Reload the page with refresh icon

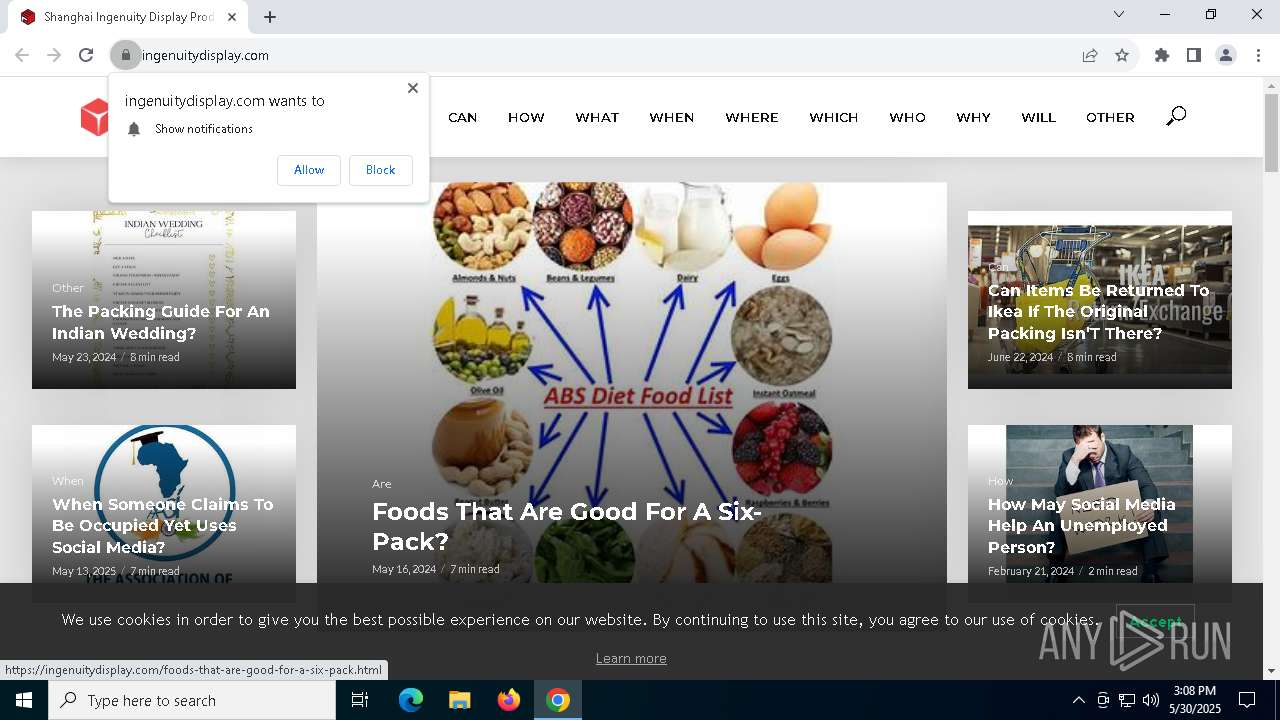[x=86, y=55]
